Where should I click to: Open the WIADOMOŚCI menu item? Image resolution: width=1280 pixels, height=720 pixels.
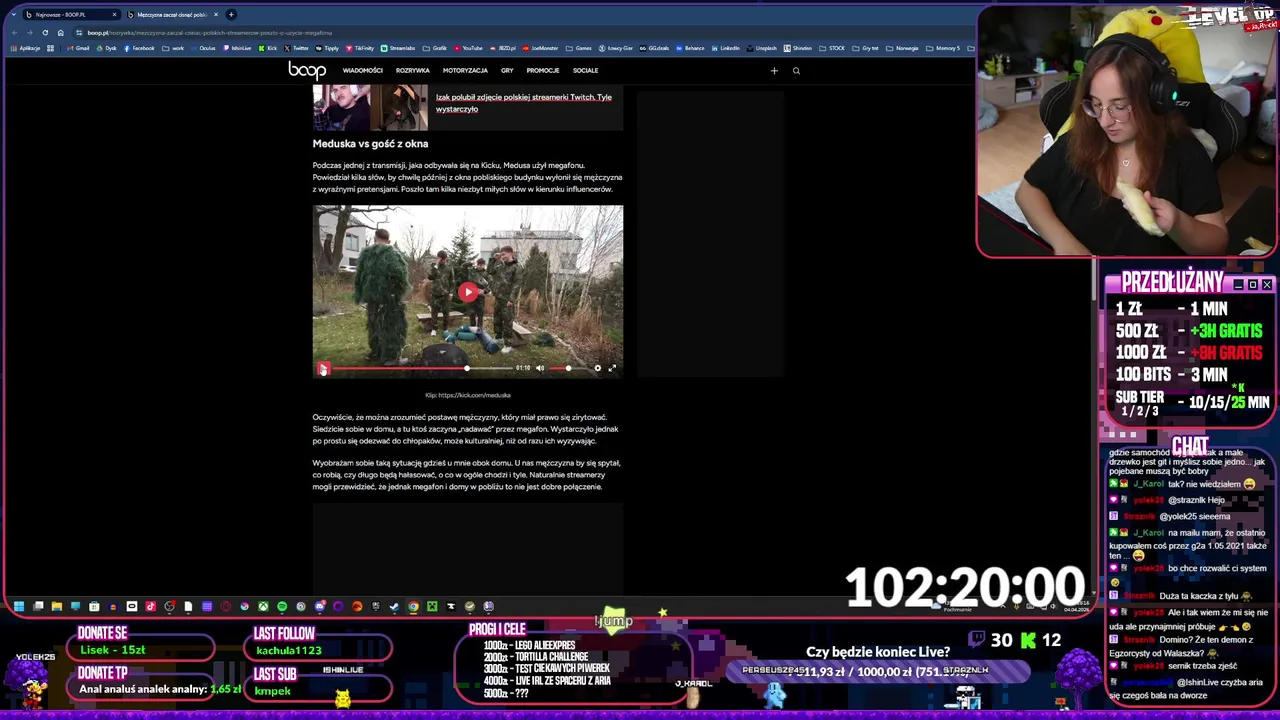pos(362,70)
